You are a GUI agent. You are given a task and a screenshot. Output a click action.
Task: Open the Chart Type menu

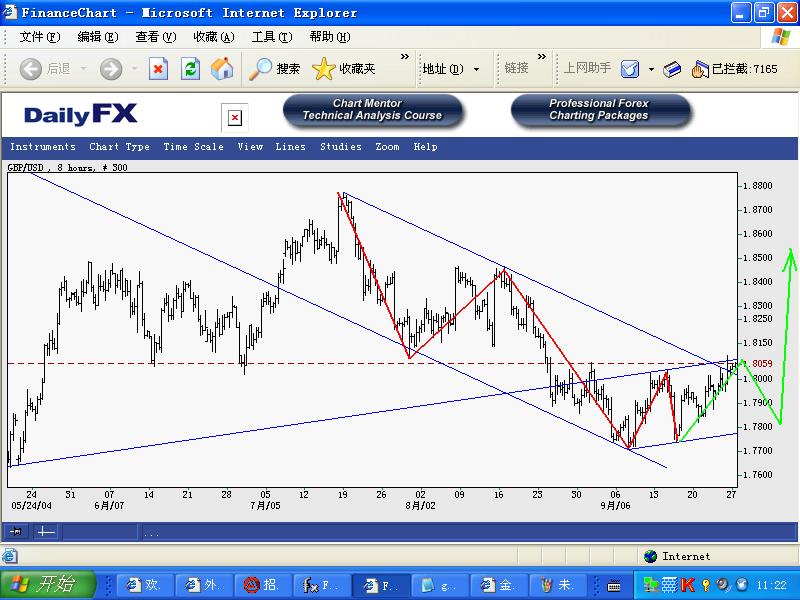[x=119, y=147]
